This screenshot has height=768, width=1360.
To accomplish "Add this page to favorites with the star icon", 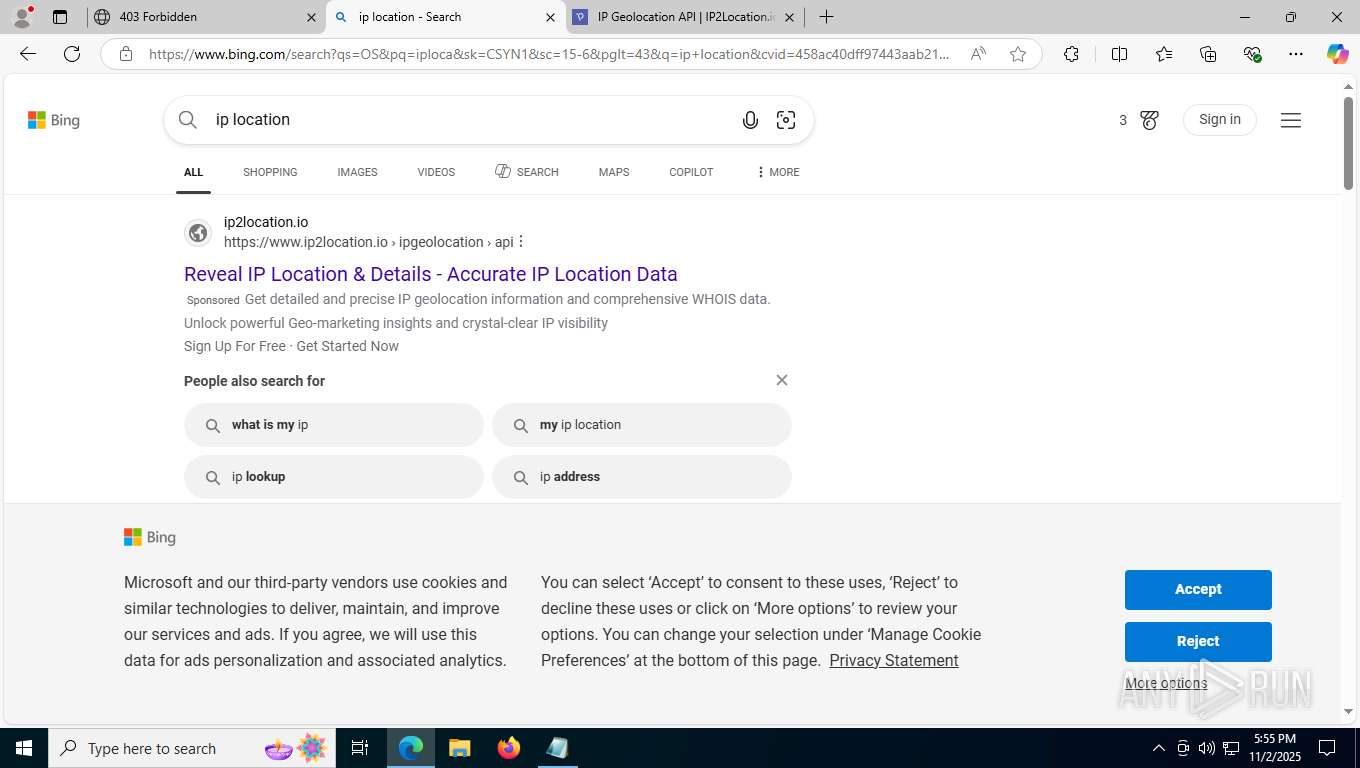I will (1018, 54).
